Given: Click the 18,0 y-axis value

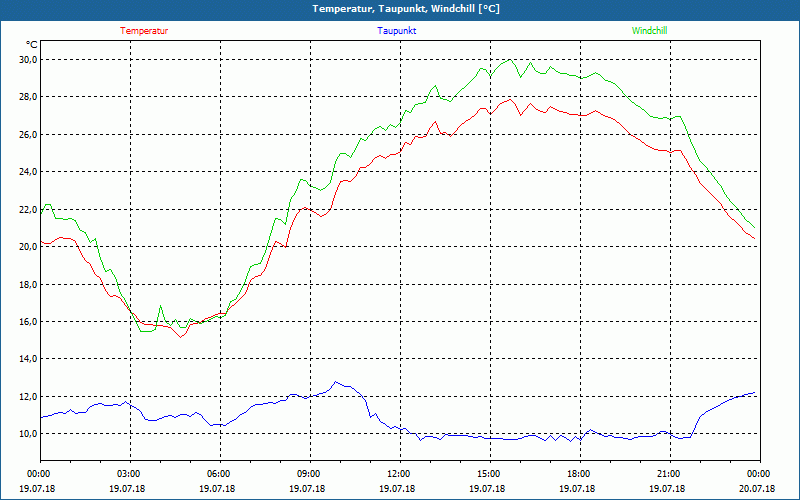Looking at the screenshot, I should 29,285.
